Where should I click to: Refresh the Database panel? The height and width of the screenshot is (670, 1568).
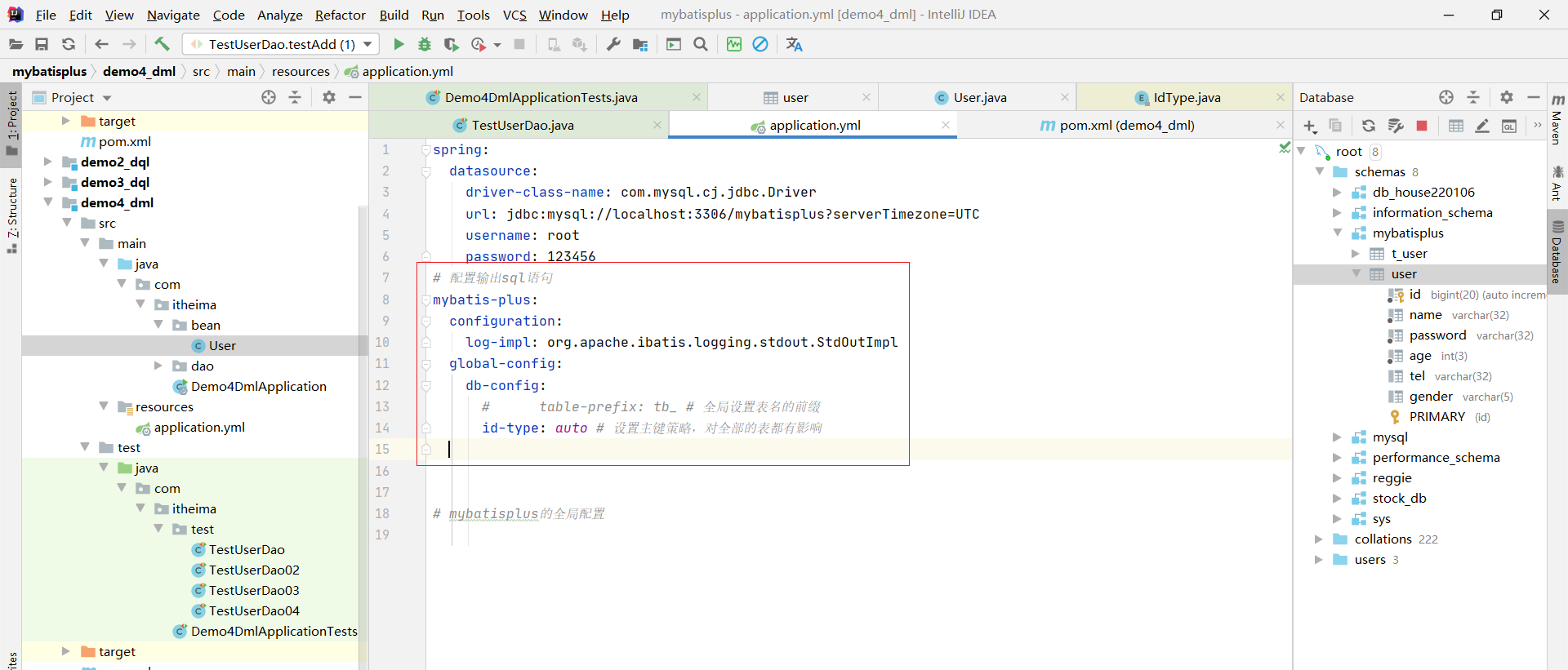click(x=1369, y=126)
